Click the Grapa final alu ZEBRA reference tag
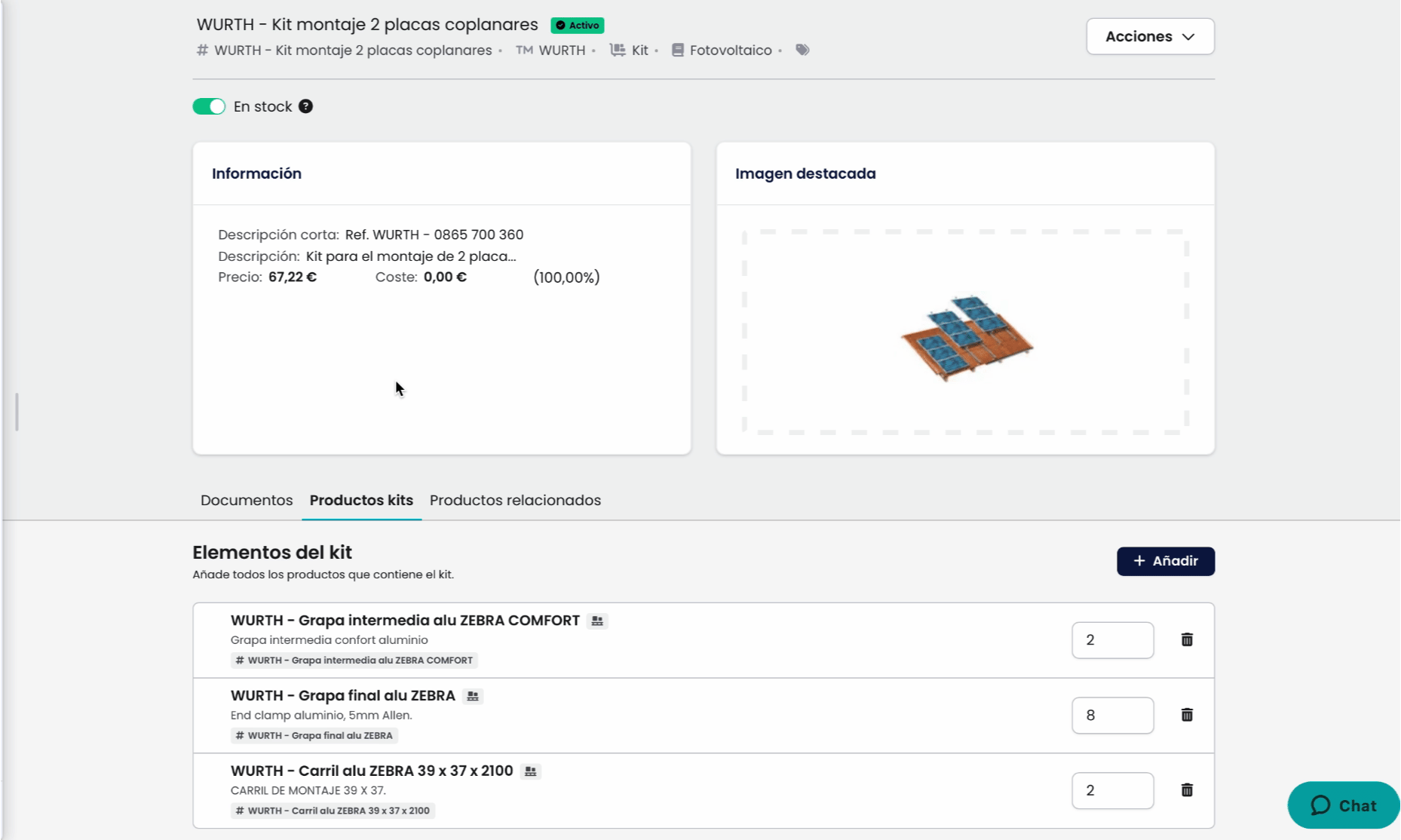Image resolution: width=1401 pixels, height=840 pixels. tap(314, 735)
